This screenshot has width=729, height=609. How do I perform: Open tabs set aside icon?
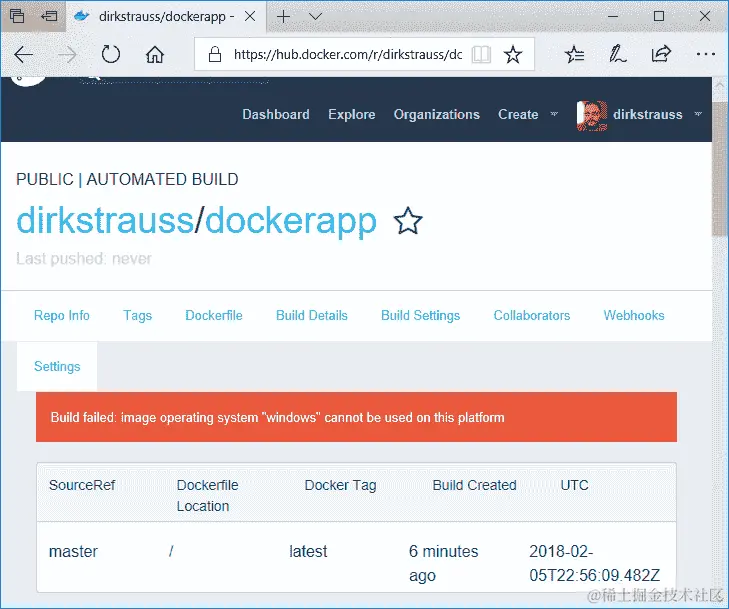tap(17, 16)
